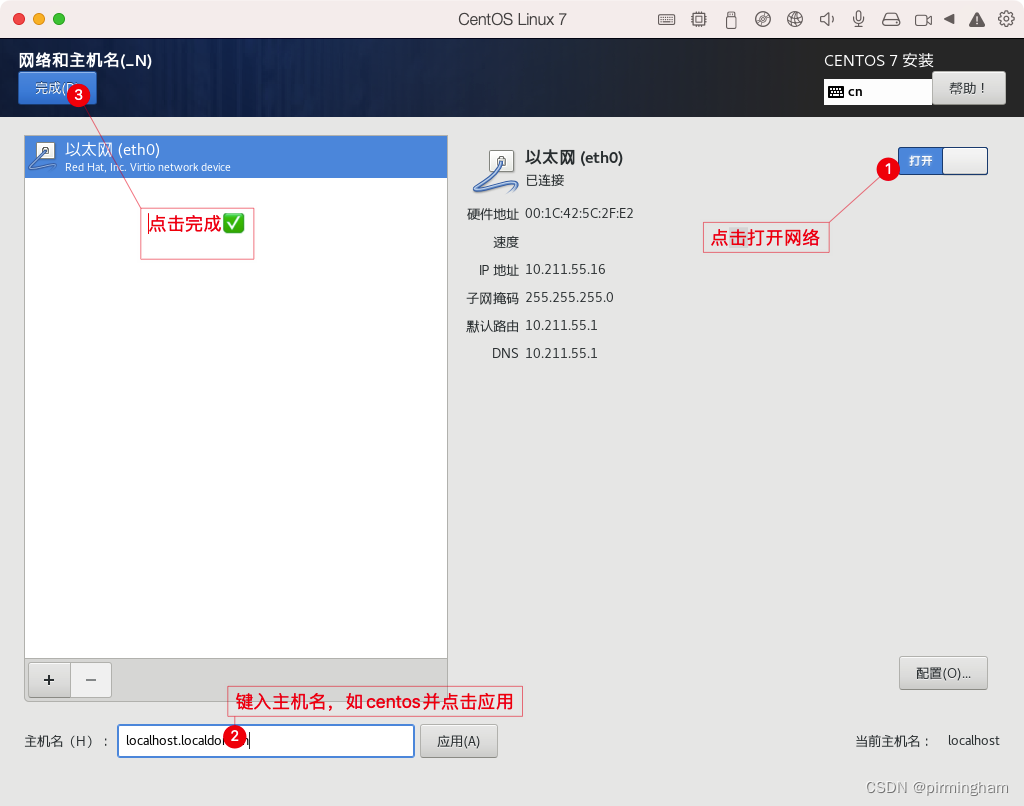Click the DNS label next to 10.211.55.1

point(505,353)
